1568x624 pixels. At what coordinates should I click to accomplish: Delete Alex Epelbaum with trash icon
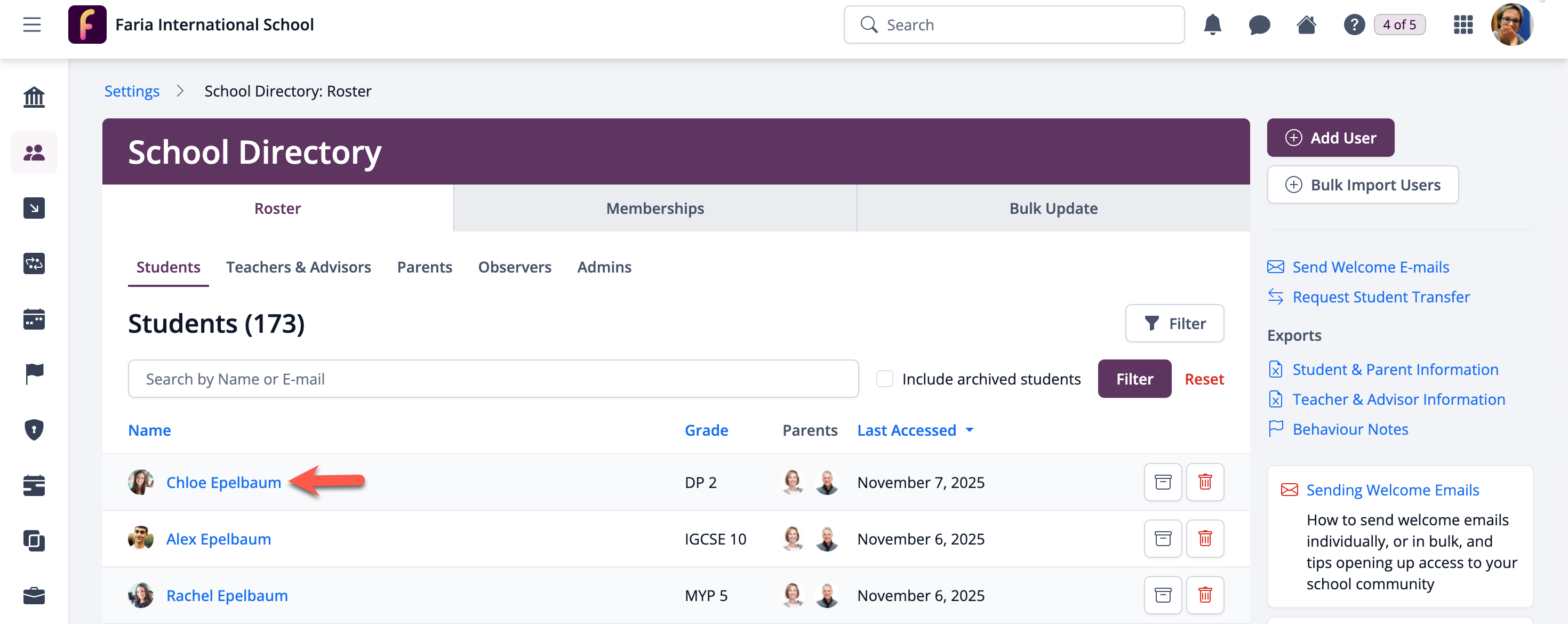click(x=1204, y=539)
